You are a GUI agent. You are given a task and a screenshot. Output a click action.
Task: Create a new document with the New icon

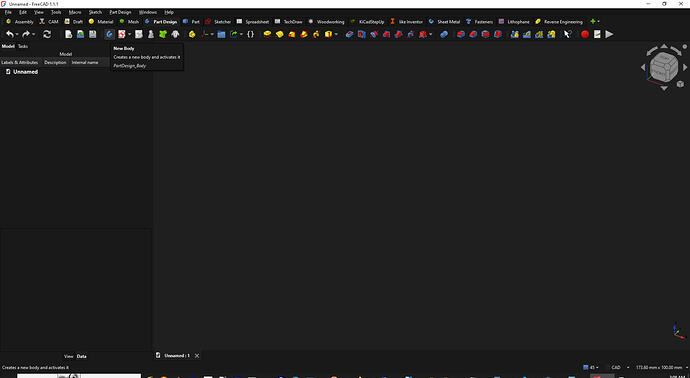[68, 34]
